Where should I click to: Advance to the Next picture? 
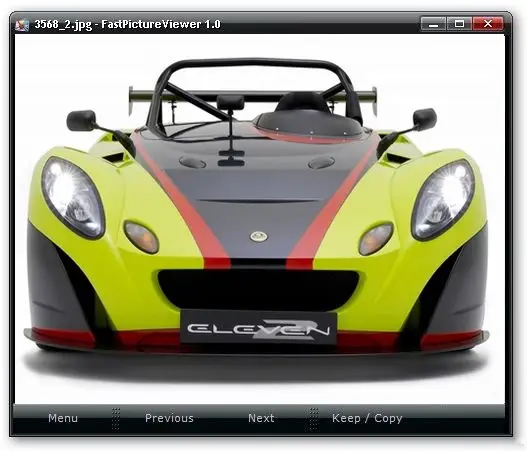261,418
